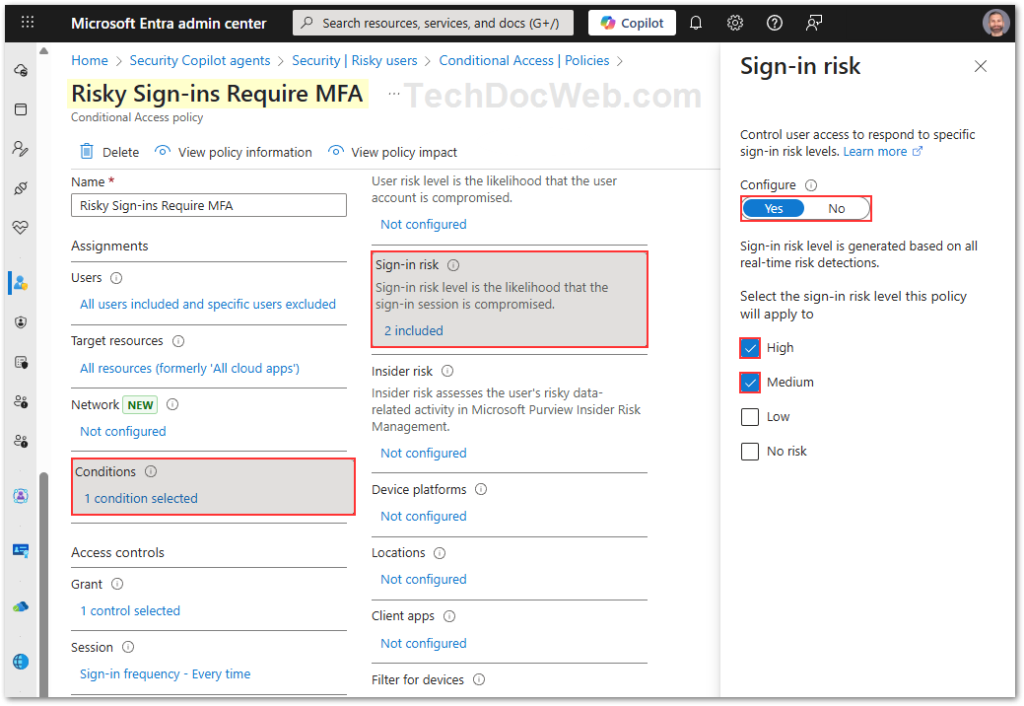This screenshot has width=1024, height=706.
Task: Check the No risk checkbox
Action: coord(750,451)
